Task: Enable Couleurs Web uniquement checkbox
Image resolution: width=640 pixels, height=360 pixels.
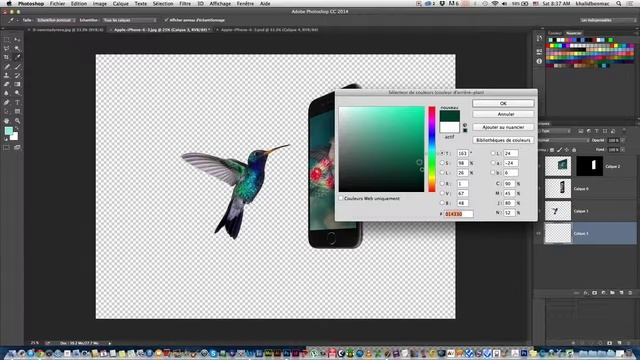Action: (x=341, y=198)
